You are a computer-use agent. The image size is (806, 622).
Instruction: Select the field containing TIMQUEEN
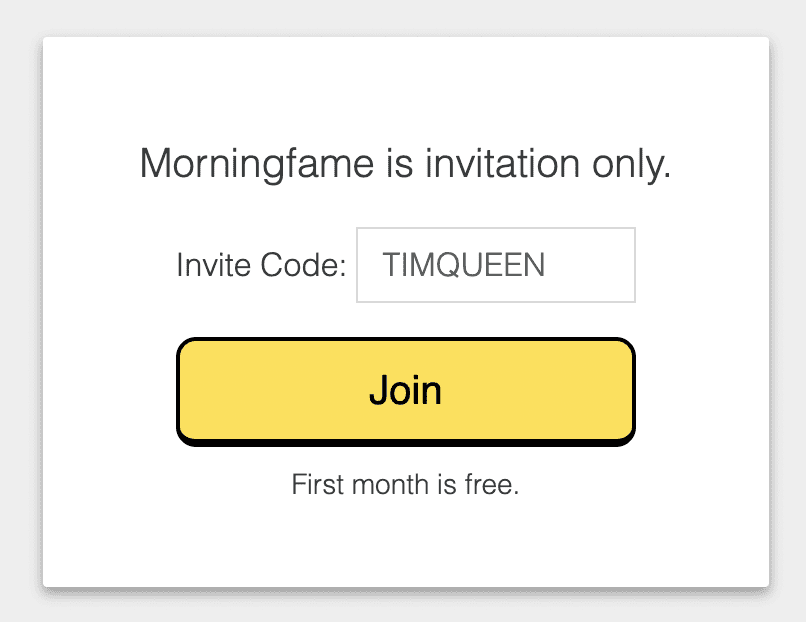(x=495, y=265)
